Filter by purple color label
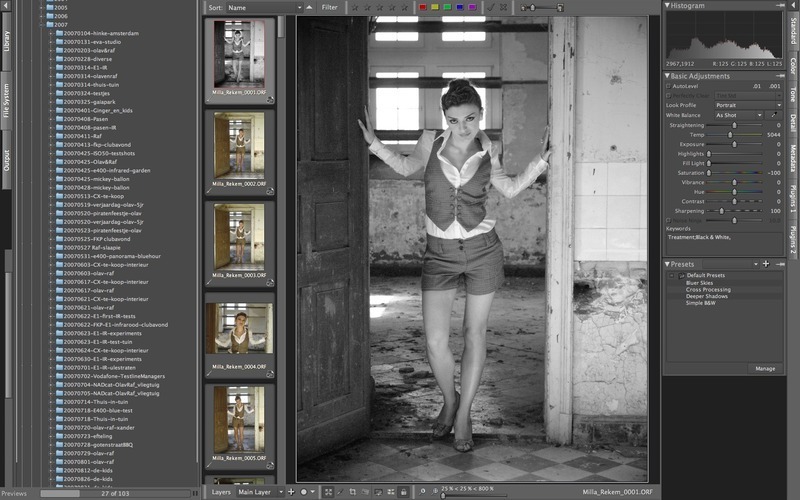The width and height of the screenshot is (800, 500). (x=472, y=7)
